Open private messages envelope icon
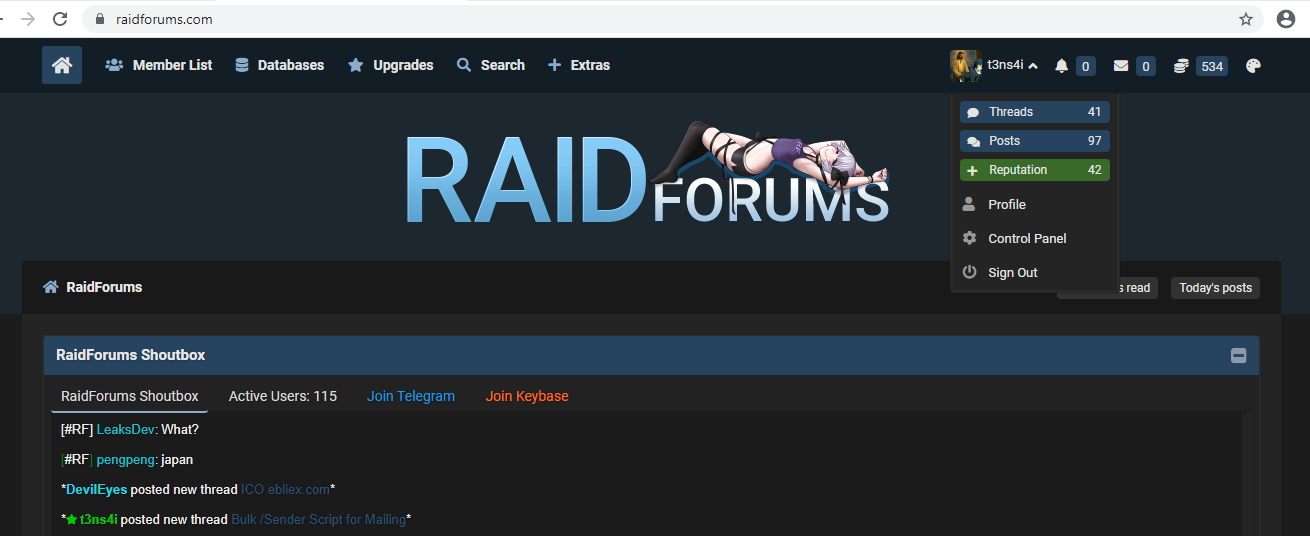Image resolution: width=1310 pixels, height=536 pixels. pyautogui.click(x=1121, y=66)
